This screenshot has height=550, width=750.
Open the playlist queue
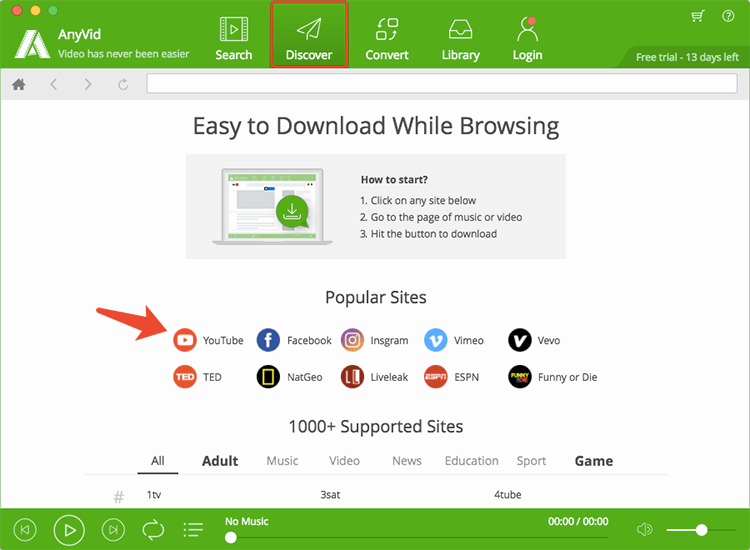[x=193, y=530]
